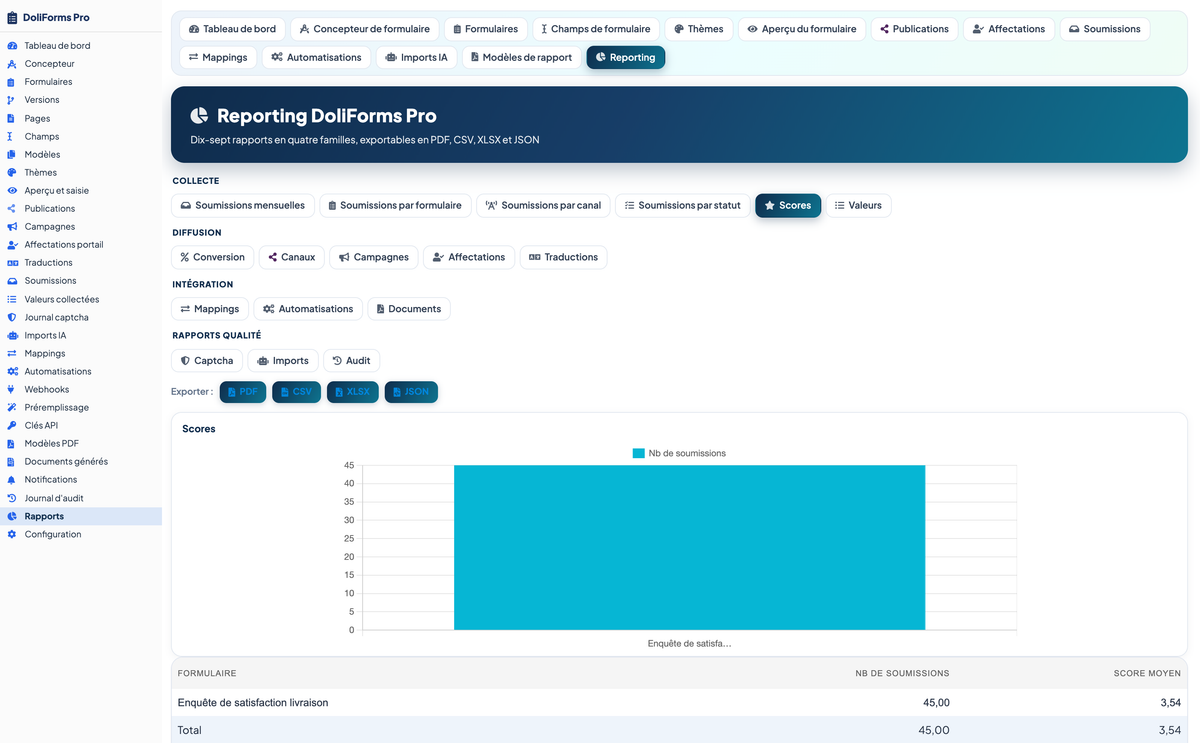Export the report as XLSX
This screenshot has height=743, width=1200.
(352, 392)
